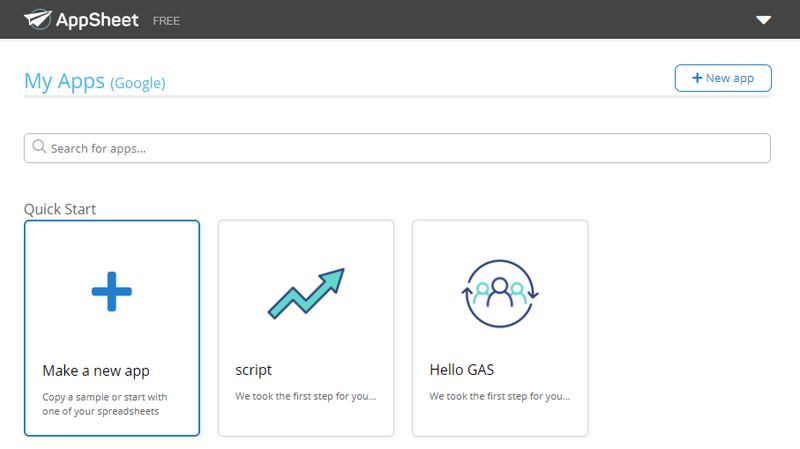This screenshot has width=800, height=449.
Task: Click the plus symbol inside New app button
Action: [x=697, y=78]
